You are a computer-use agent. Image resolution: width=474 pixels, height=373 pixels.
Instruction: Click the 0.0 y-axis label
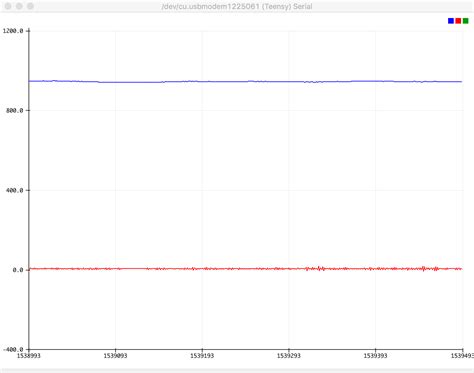(x=18, y=270)
